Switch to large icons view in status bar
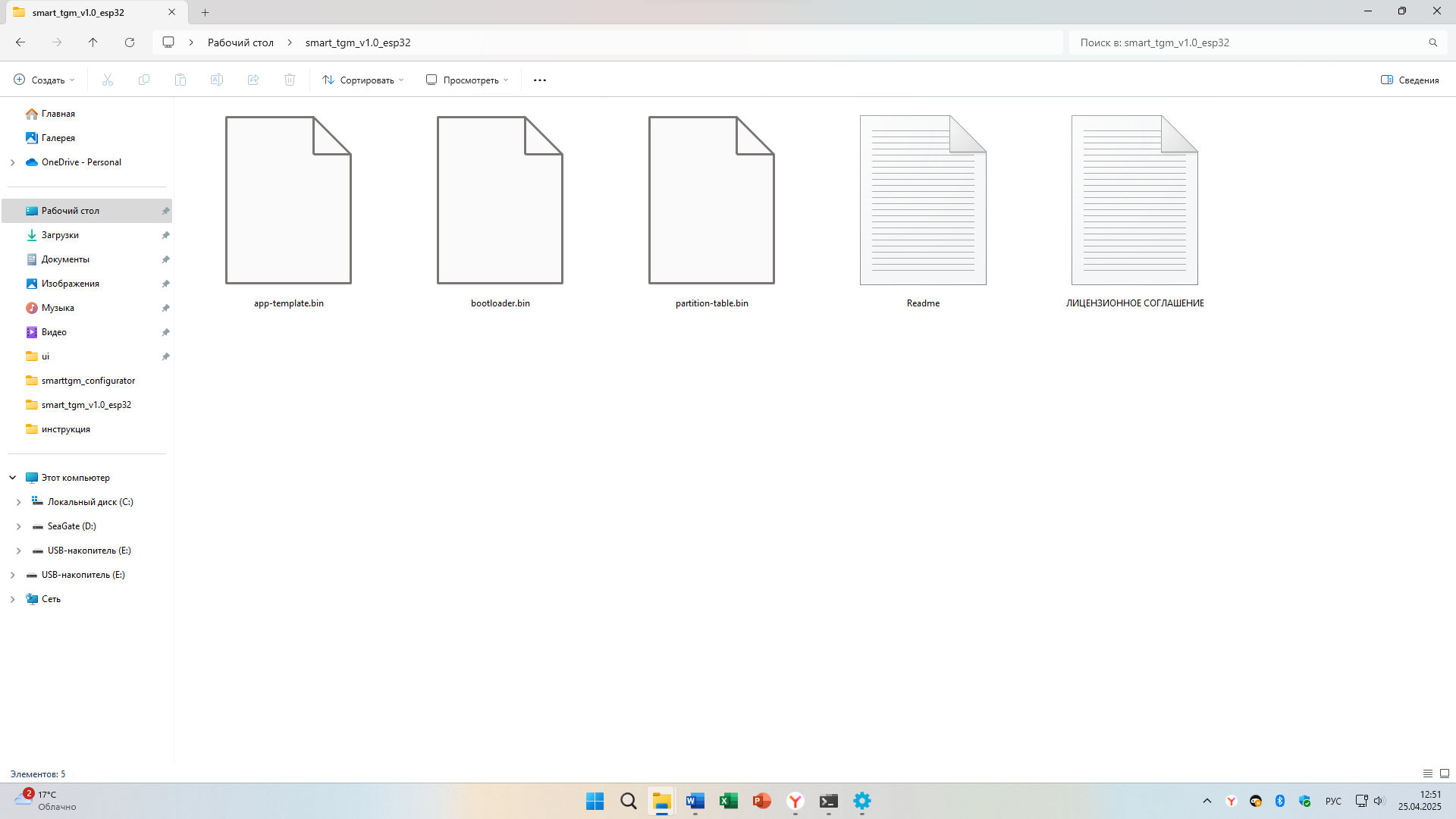Viewport: 1456px width, 819px height. click(x=1445, y=773)
